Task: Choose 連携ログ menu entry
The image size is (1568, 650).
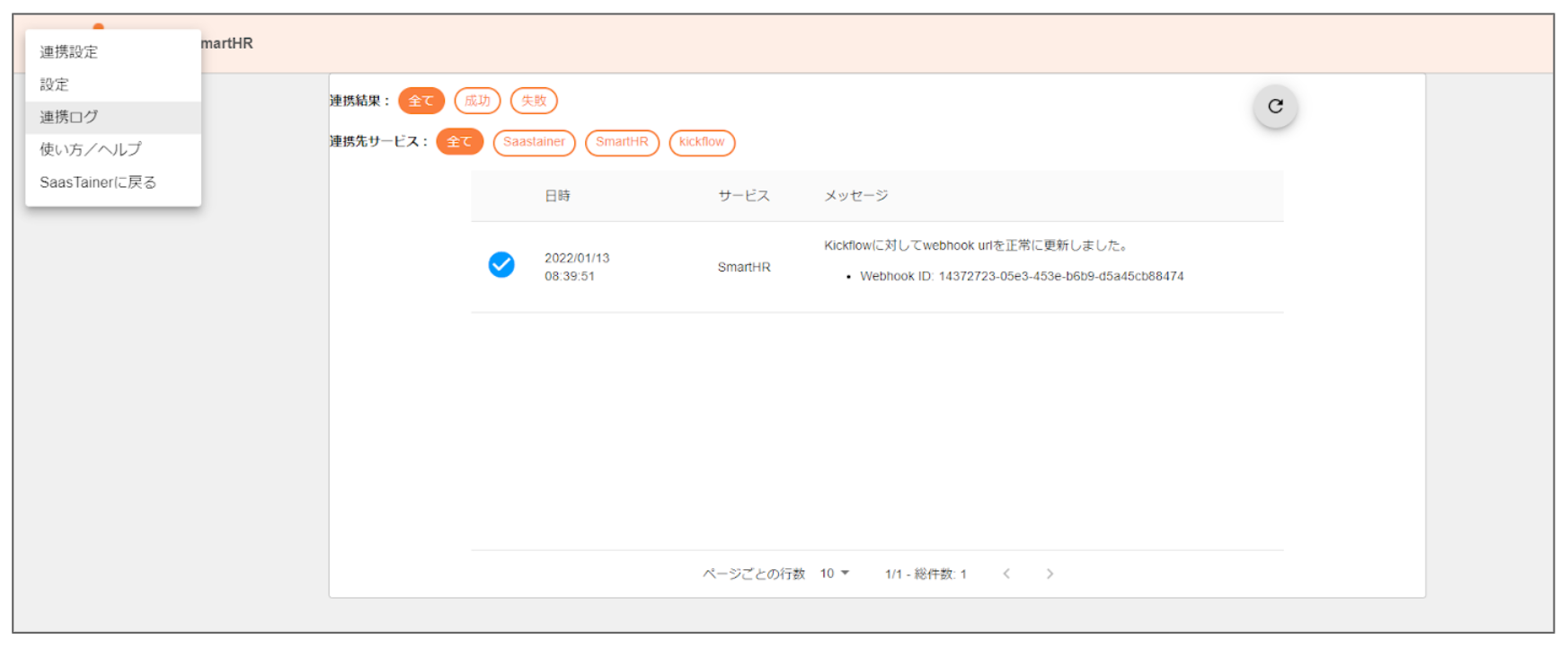Action: (113, 117)
